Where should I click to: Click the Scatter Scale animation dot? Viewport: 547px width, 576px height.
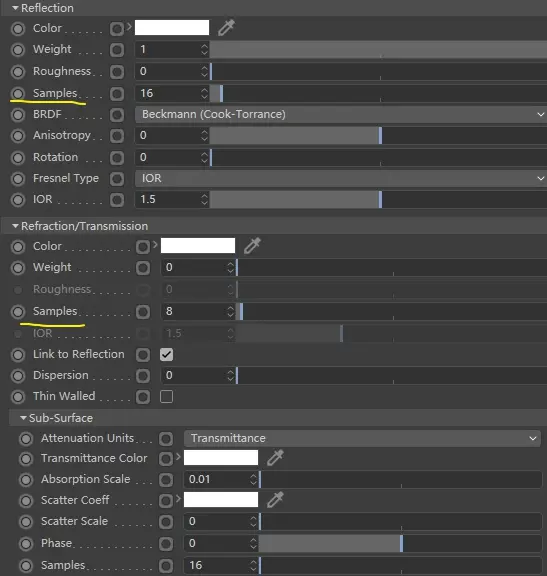[x=26, y=522]
